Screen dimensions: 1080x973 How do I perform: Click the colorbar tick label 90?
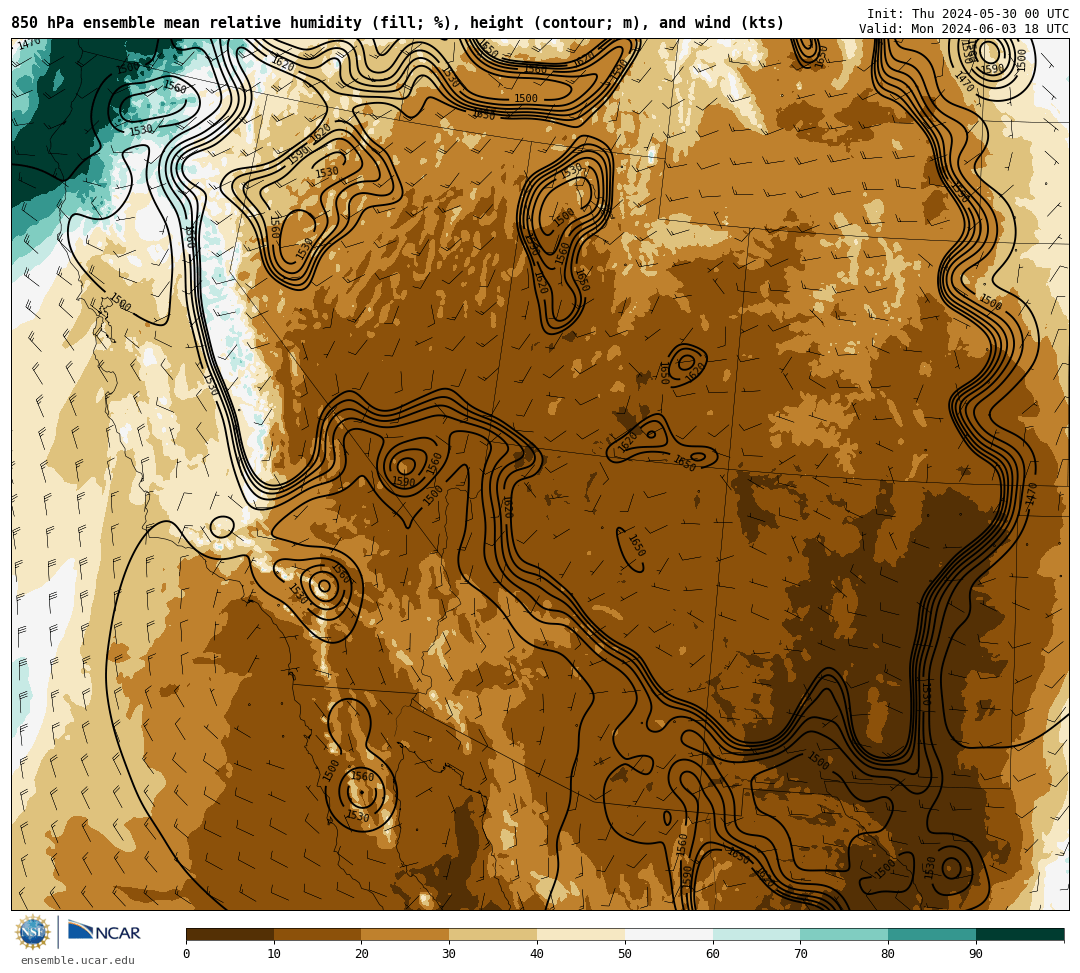click(976, 954)
